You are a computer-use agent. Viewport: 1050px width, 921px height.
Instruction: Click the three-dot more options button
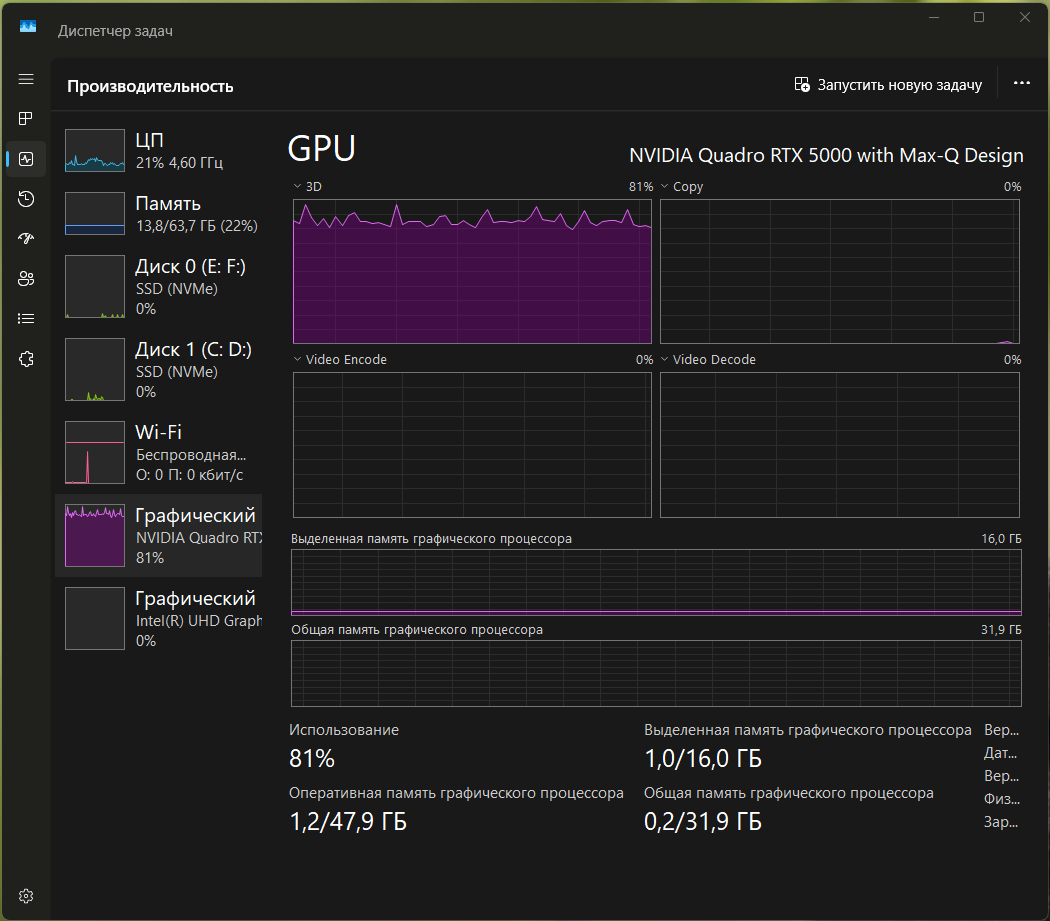click(1021, 84)
